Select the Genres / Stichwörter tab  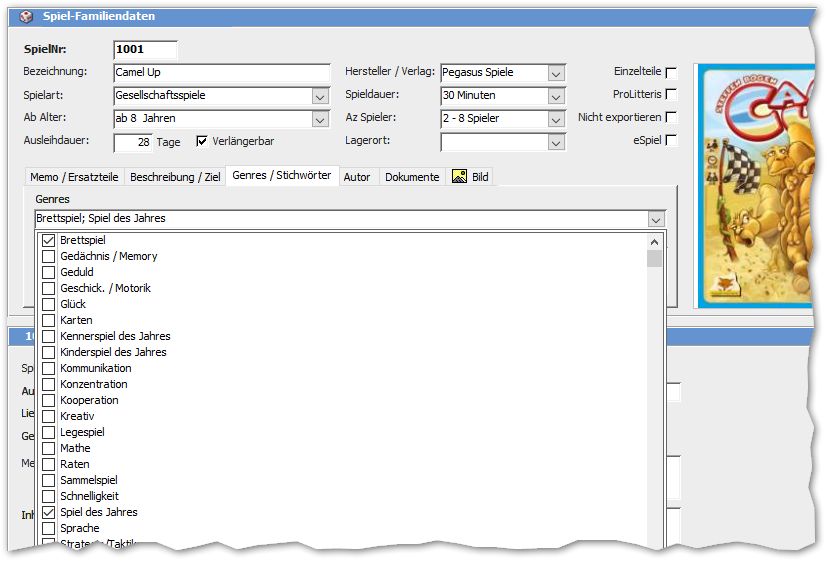click(x=282, y=175)
